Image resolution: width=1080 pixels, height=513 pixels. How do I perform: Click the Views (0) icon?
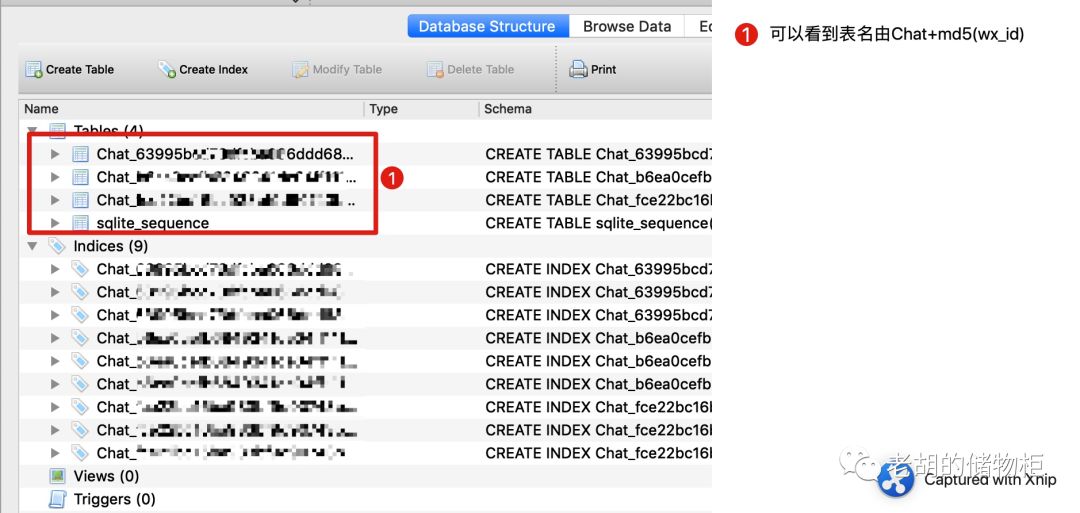pos(58,476)
